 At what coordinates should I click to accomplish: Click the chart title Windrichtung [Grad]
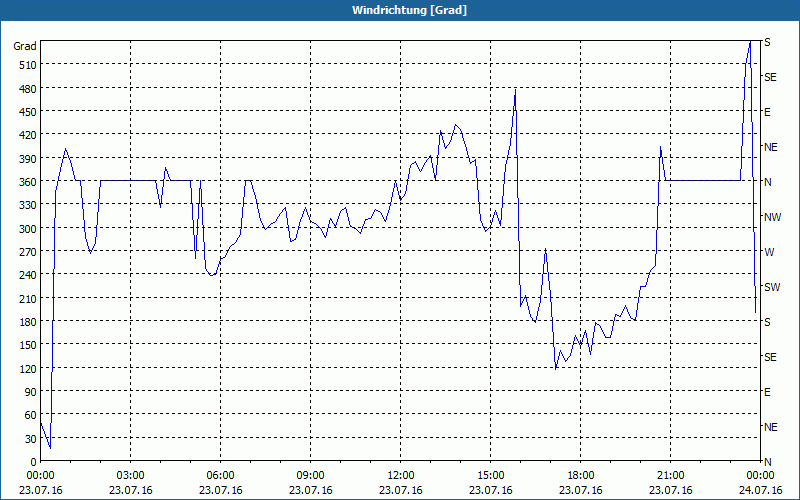pos(409,10)
